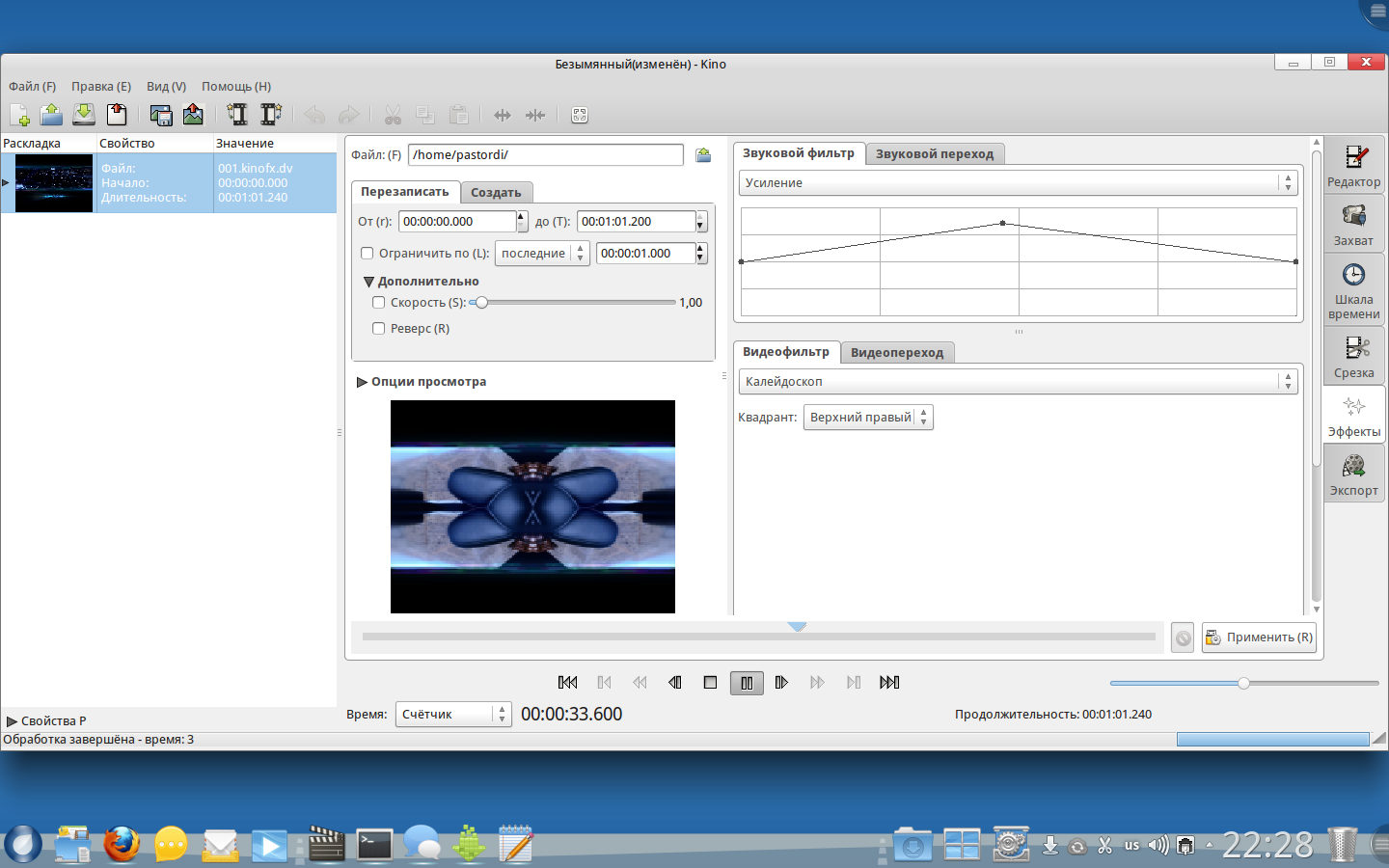
Task: Expand the Опции просмотра section
Action: point(363,382)
